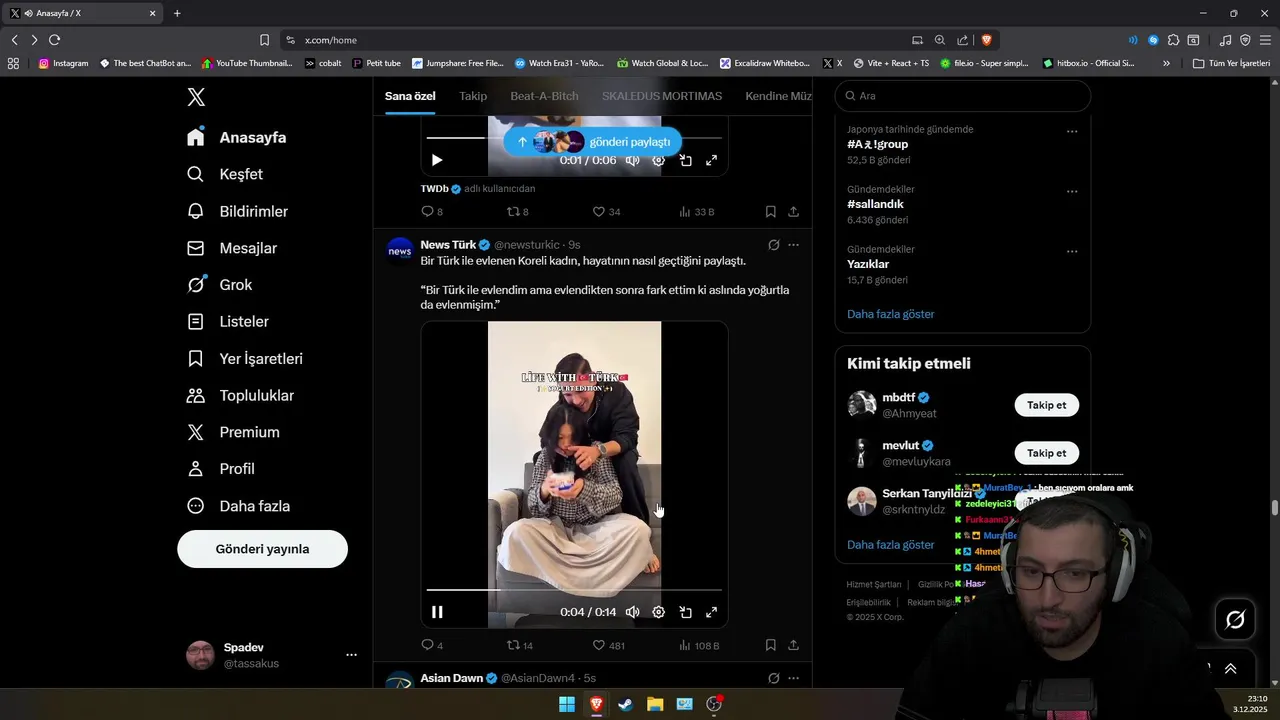Reply to News Türk post with 4 comments
This screenshot has height=720, width=1280.
431,646
